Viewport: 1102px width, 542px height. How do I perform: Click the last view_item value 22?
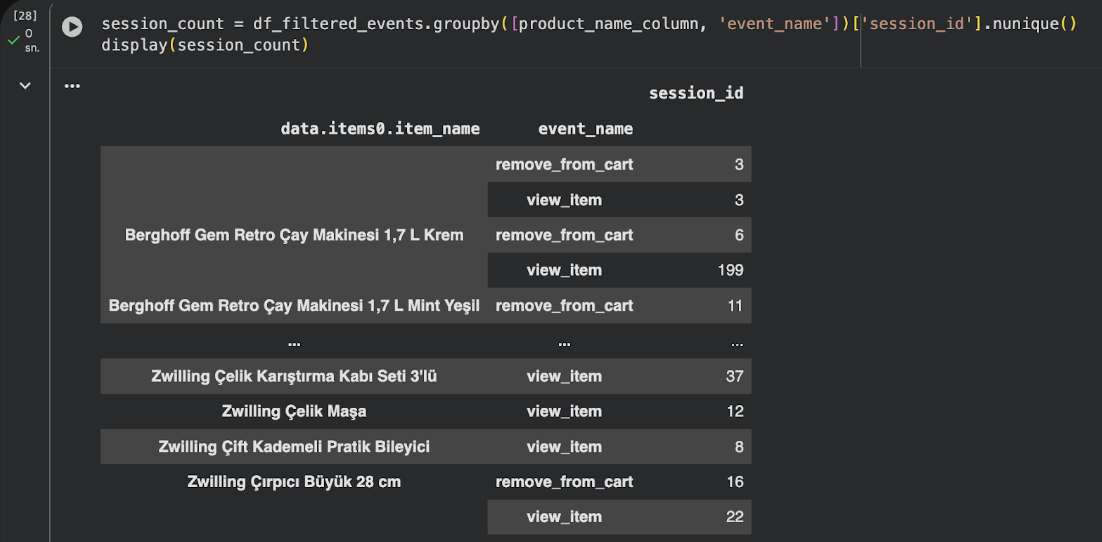click(734, 517)
